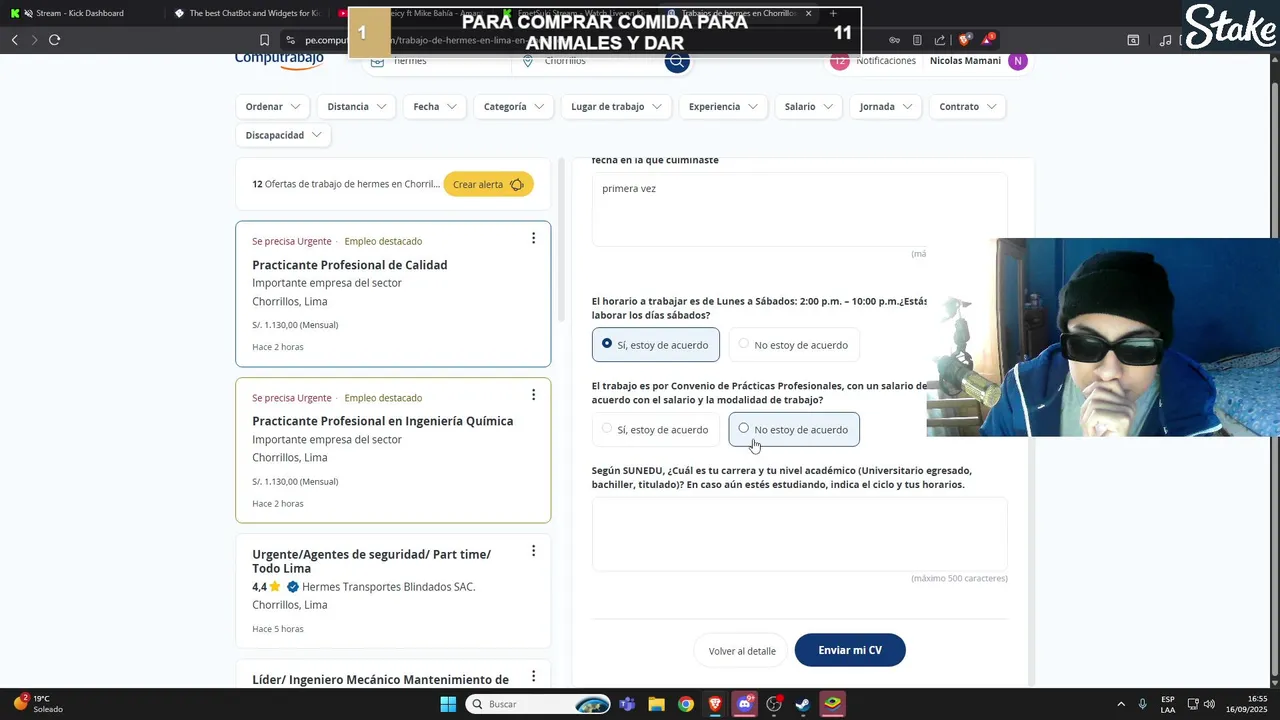Open File Explorer from the taskbar
This screenshot has height=720, width=1280.
tap(656, 704)
